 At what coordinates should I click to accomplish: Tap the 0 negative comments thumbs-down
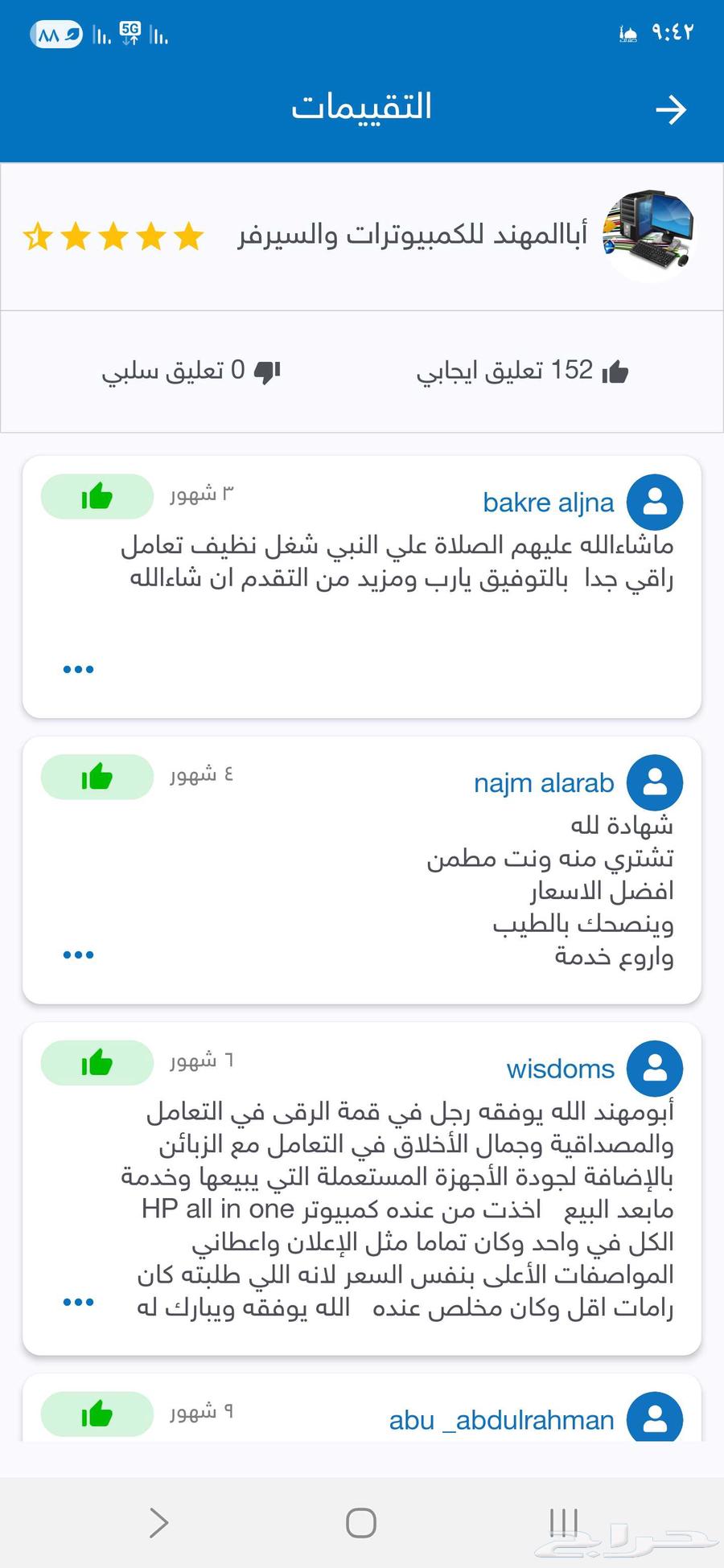[x=267, y=371]
